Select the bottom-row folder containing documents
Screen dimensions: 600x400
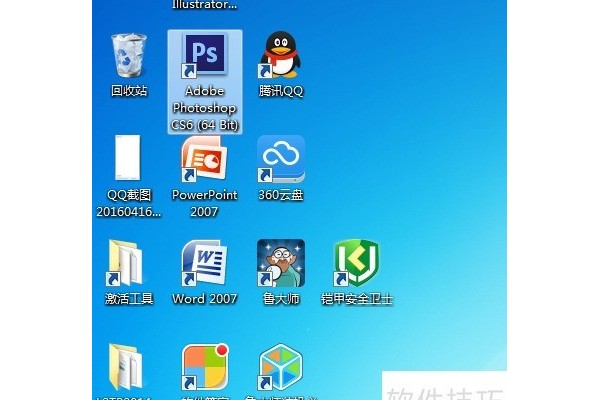click(x=126, y=367)
